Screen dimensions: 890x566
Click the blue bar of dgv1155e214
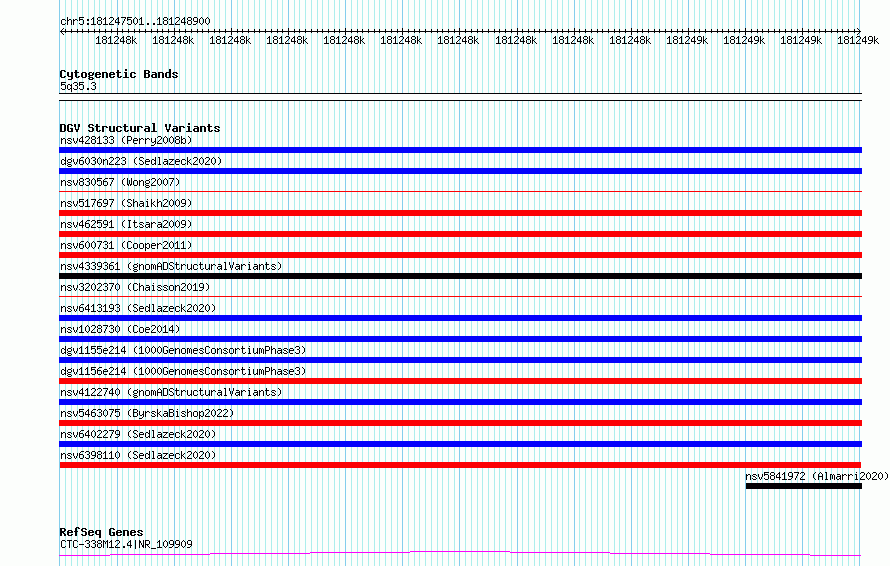coord(460,360)
